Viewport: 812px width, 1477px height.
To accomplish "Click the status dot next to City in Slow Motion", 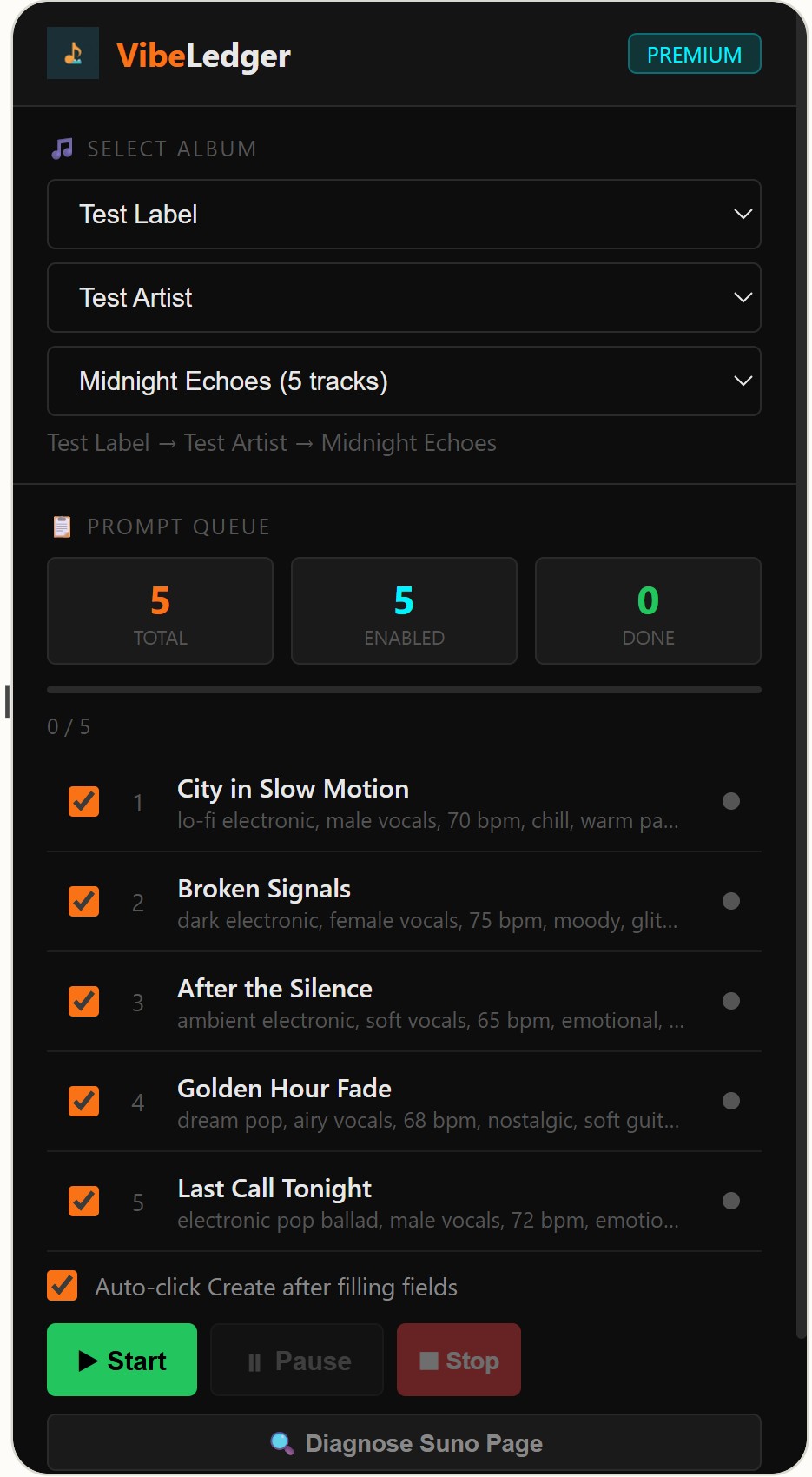I will click(730, 801).
